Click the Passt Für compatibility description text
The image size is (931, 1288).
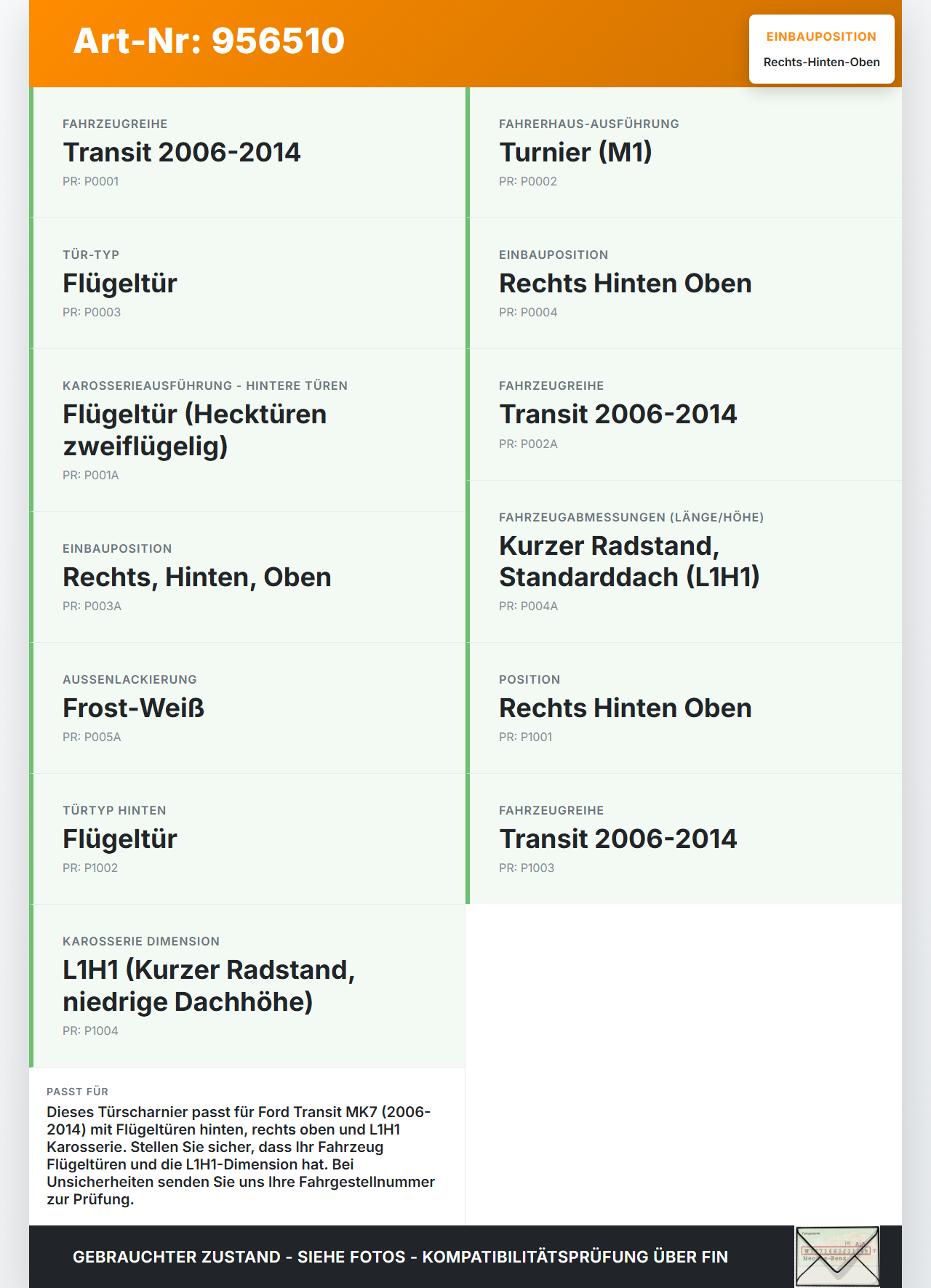(x=241, y=1156)
